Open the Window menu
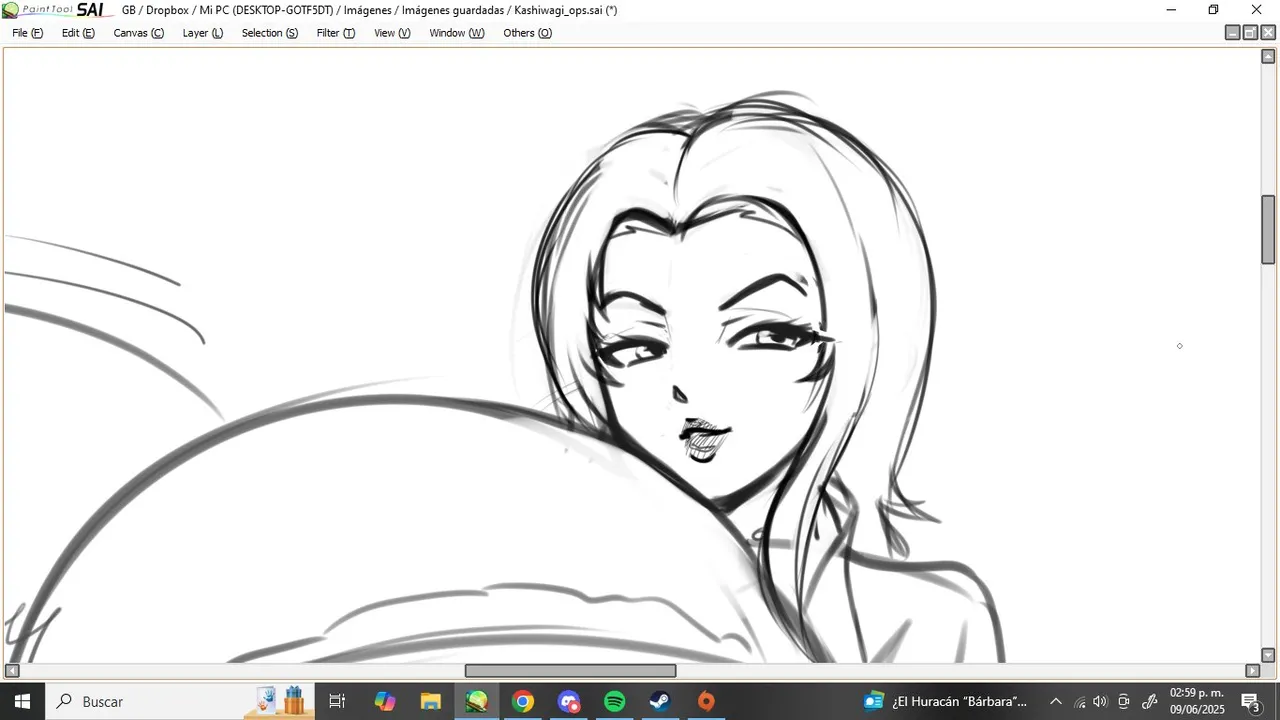Viewport: 1280px width, 720px height. click(x=456, y=33)
